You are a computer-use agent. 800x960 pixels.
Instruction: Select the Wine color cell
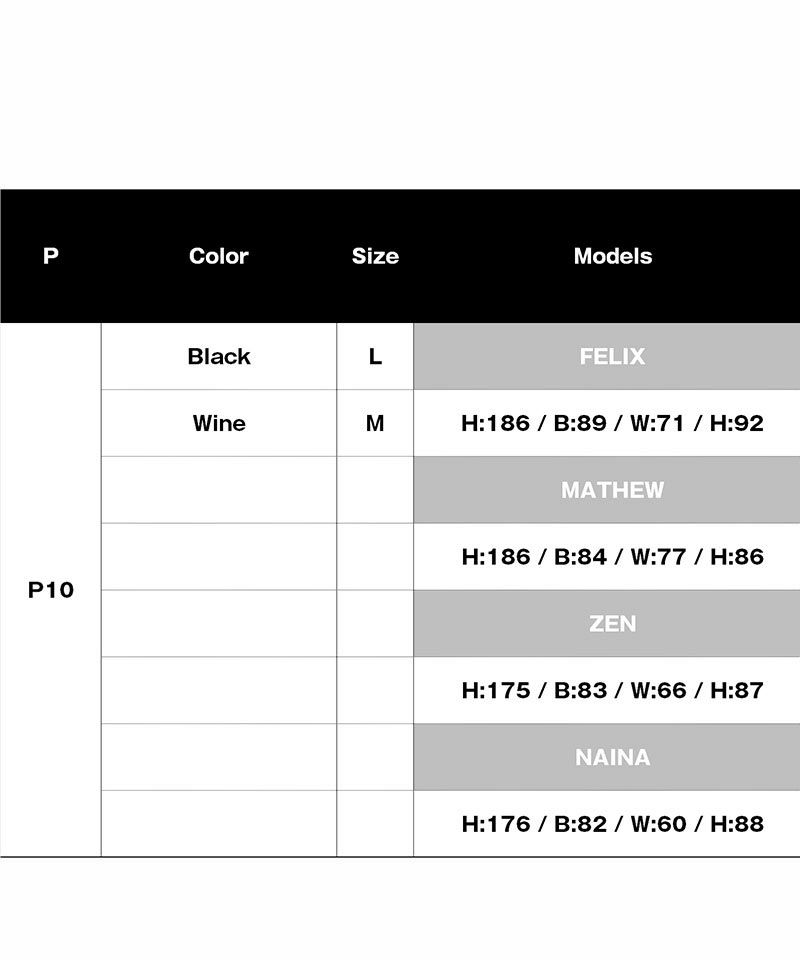(x=218, y=423)
